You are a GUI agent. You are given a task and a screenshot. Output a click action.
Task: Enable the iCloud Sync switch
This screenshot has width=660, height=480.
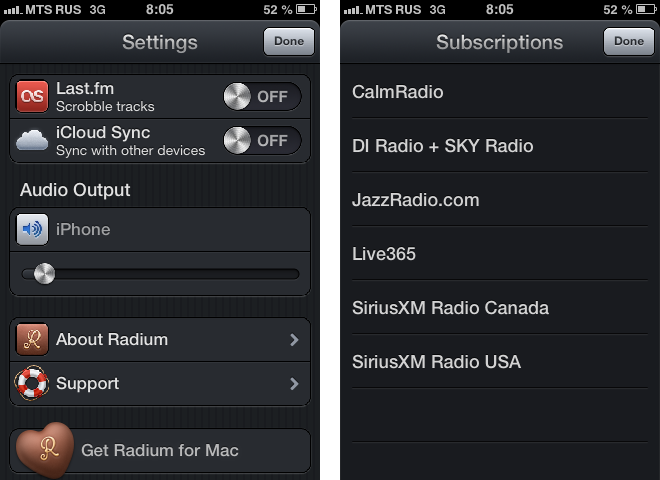[x=261, y=140]
